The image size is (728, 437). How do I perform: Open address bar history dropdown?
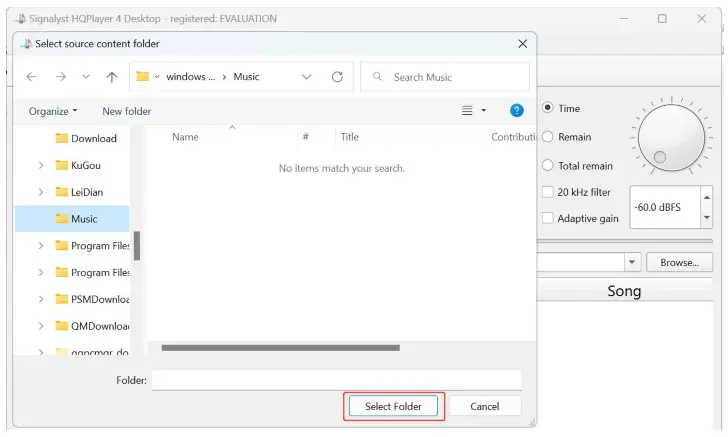306,77
